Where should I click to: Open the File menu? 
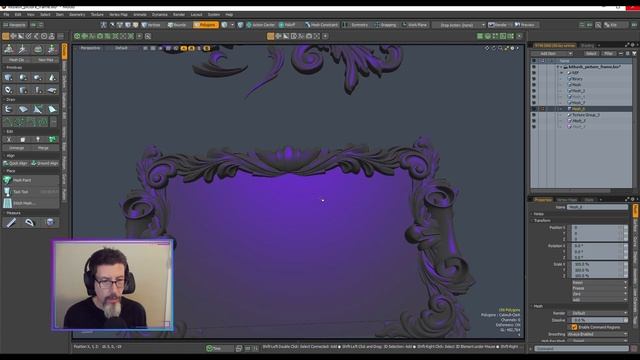pyautogui.click(x=6, y=15)
